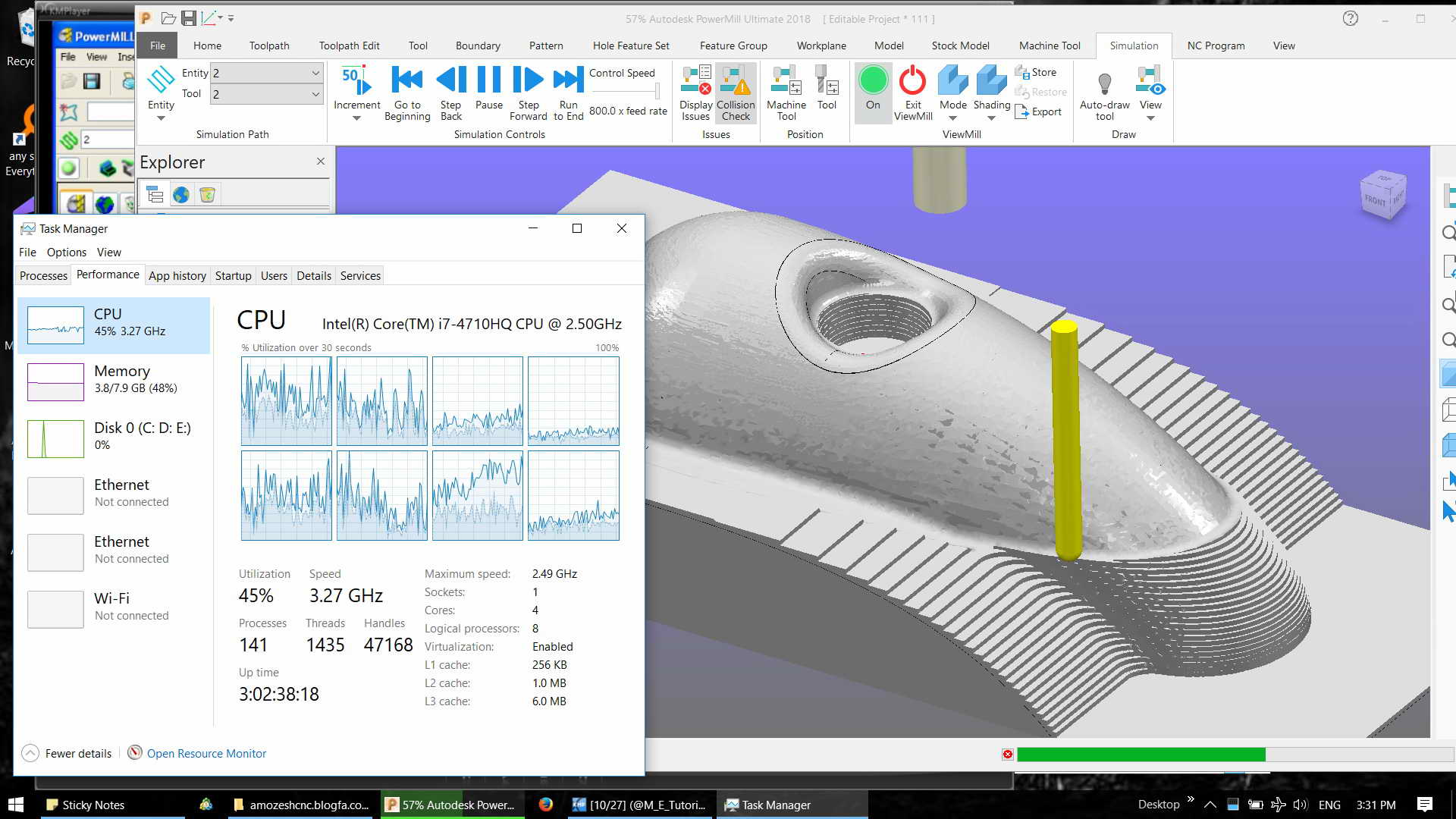Open the Entity combo box
This screenshot has width=1456, height=819.
coord(266,73)
